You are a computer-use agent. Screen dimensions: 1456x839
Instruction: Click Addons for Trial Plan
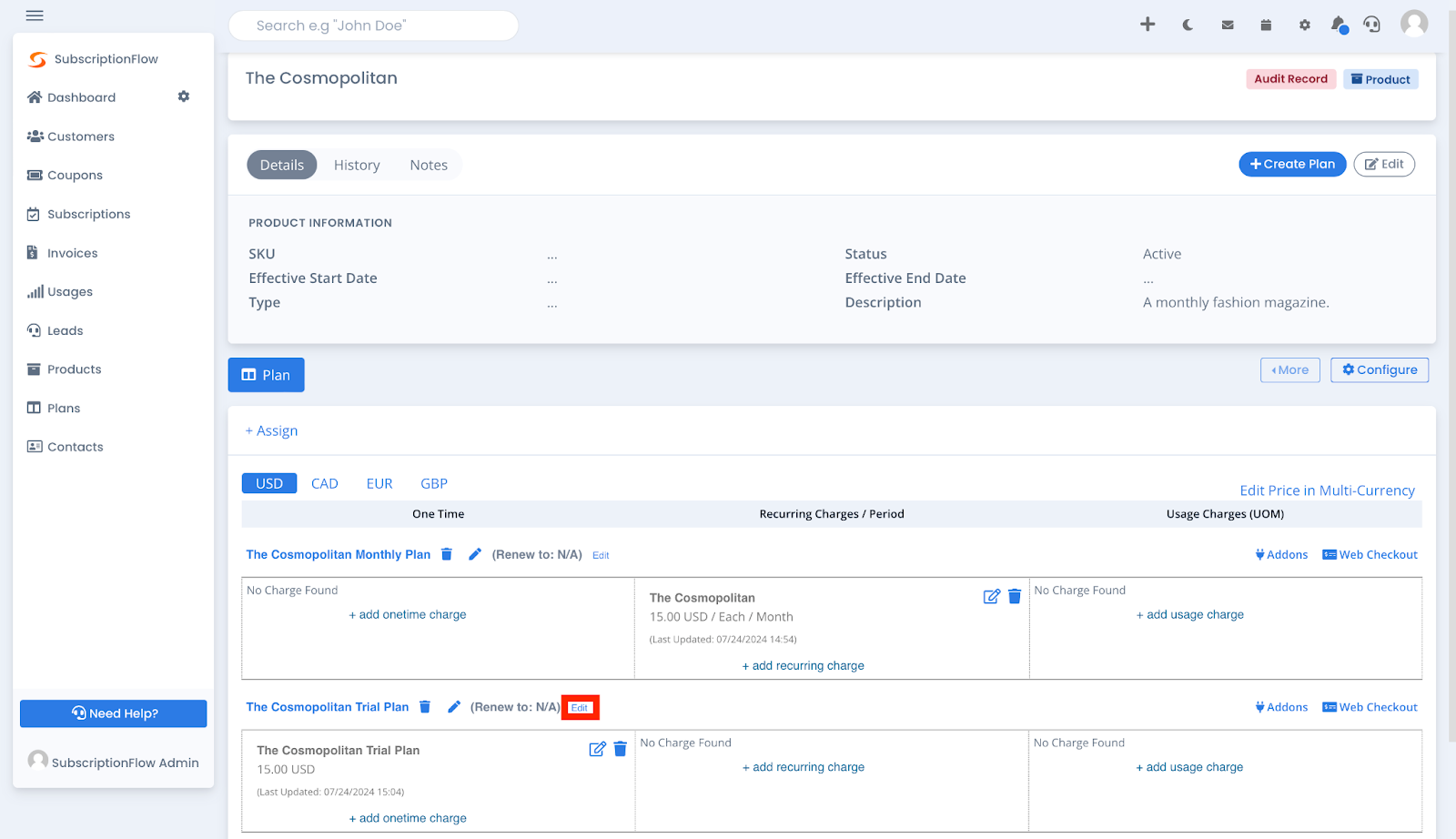1281,708
